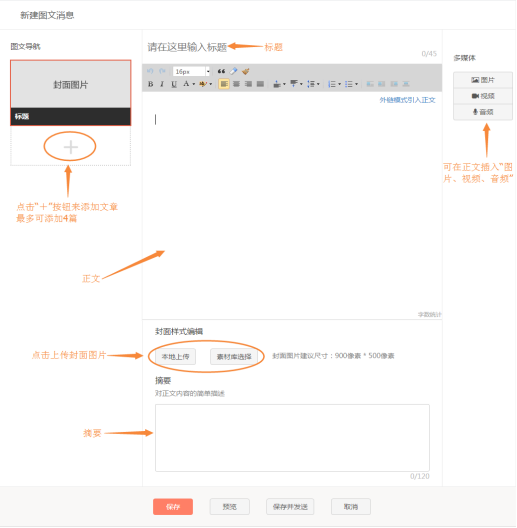Apply italic style to text
This screenshot has width=517, height=528.
click(x=162, y=84)
